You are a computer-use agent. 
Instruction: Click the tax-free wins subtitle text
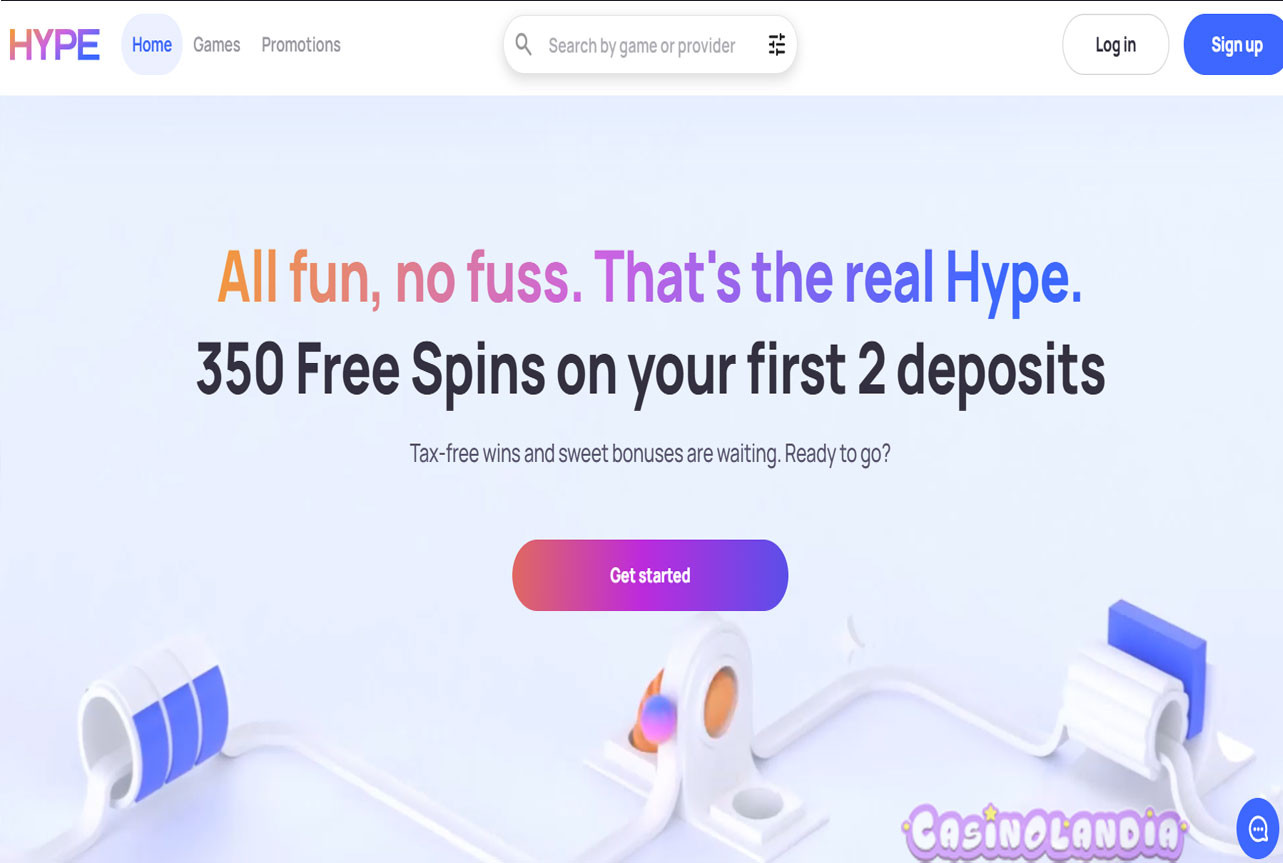pyautogui.click(x=650, y=453)
